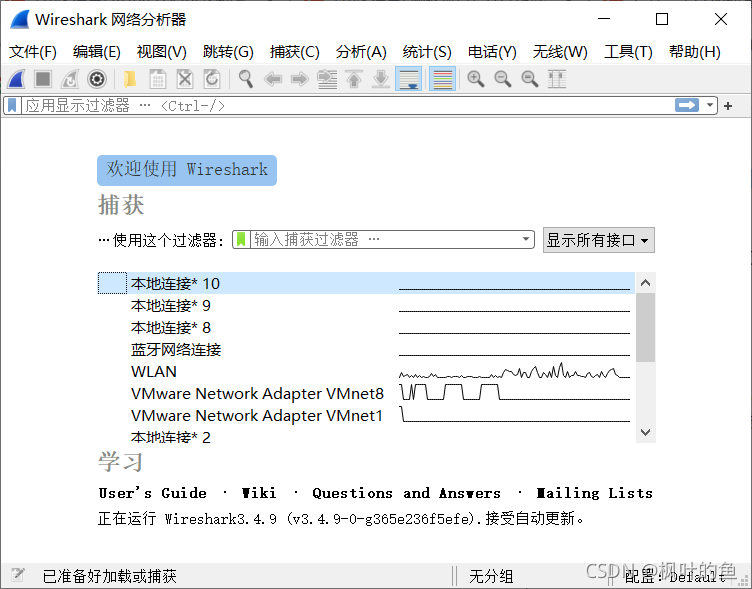The image size is (752, 589).
Task: Open the 电话(Y) menu
Action: pyautogui.click(x=492, y=52)
